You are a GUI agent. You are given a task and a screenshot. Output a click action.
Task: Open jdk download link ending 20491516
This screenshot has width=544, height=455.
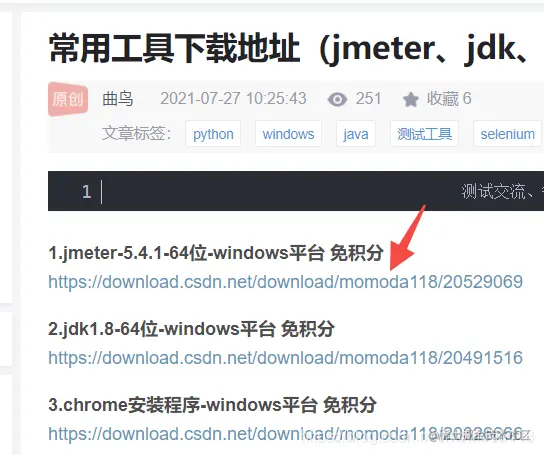tap(286, 357)
